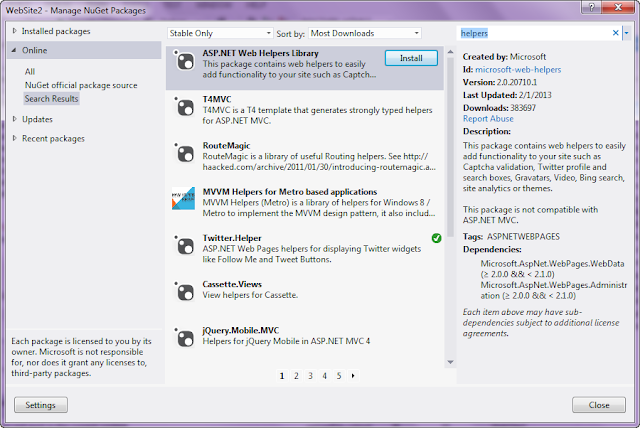The height and width of the screenshot is (428, 640).
Task: Select NuGet official package source
Action: [x=81, y=85]
